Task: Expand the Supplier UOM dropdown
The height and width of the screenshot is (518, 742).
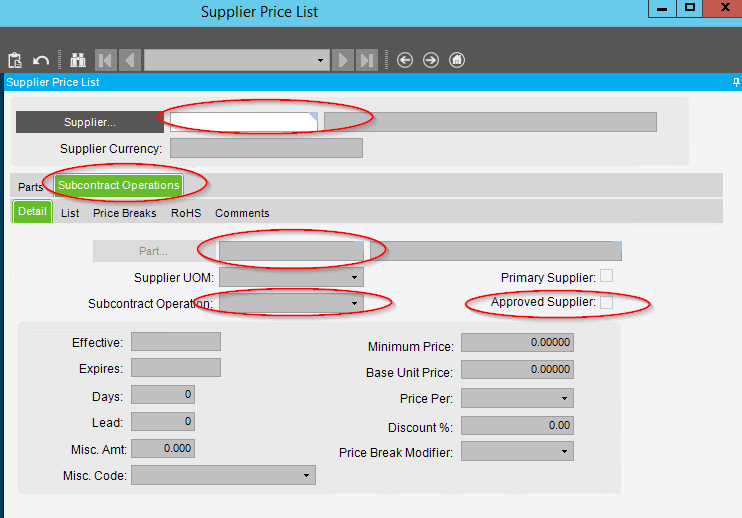Action: pos(354,277)
